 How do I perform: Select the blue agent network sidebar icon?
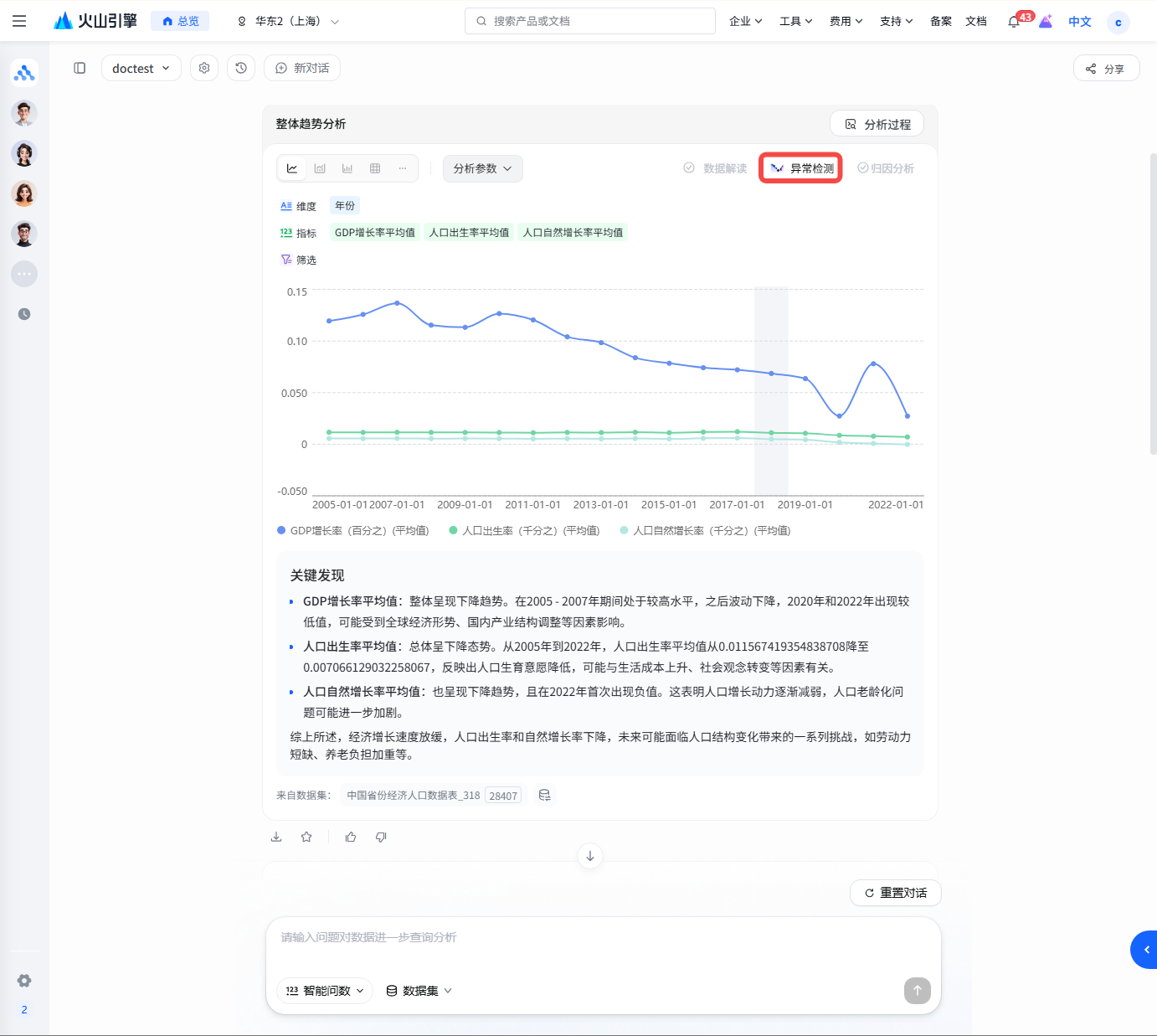point(24,73)
